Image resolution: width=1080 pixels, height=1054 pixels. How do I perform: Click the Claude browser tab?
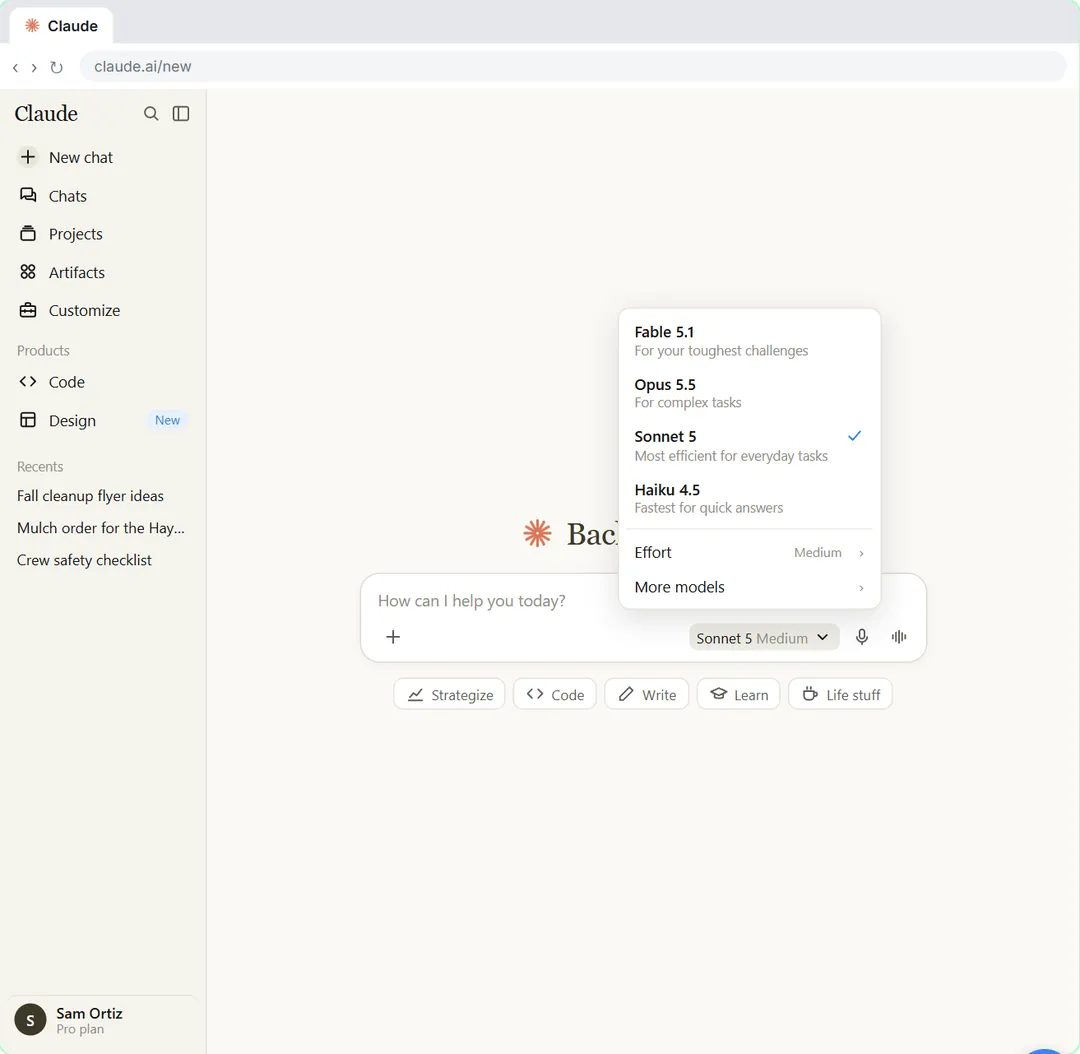point(61,26)
